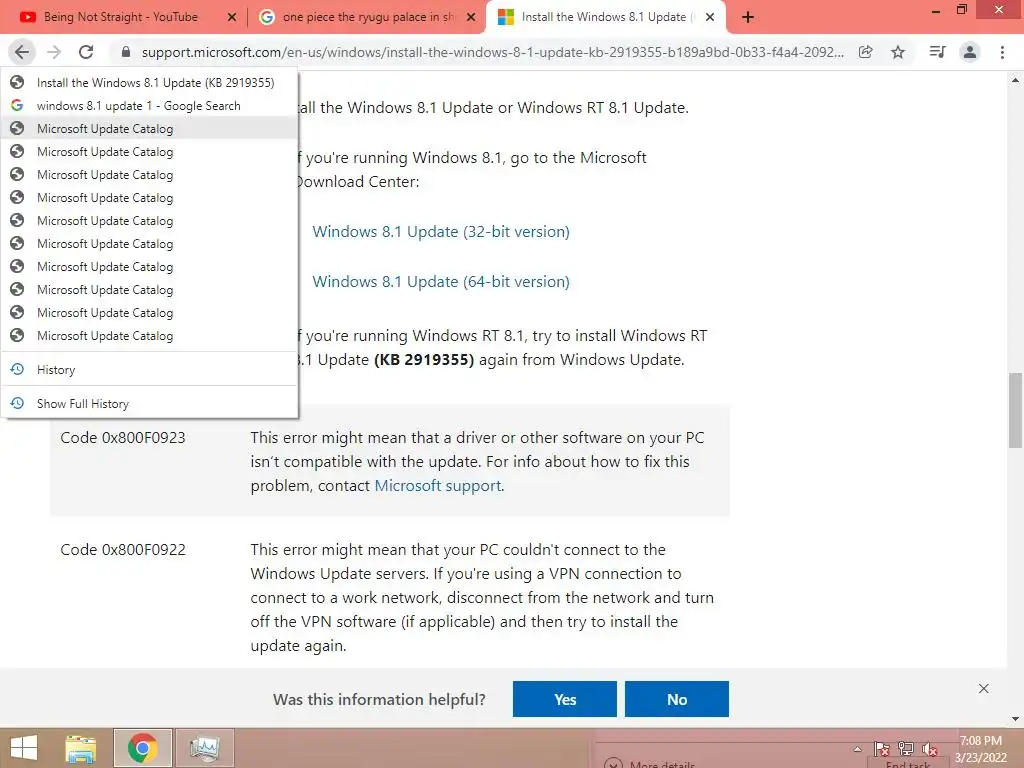The image size is (1024, 768).
Task: Click the scrollbar up arrow
Action: tap(1016, 80)
